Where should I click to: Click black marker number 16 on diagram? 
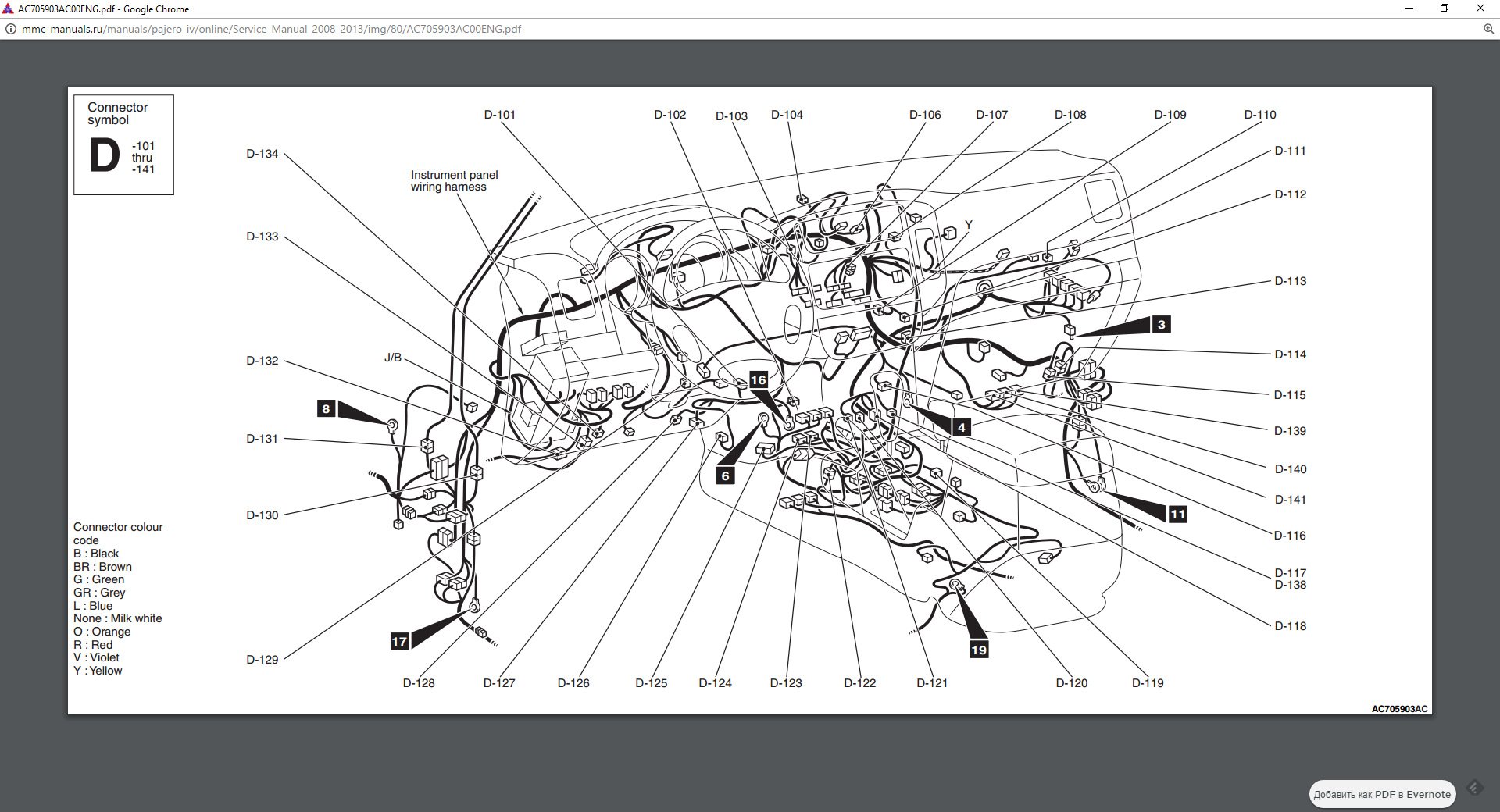pyautogui.click(x=758, y=380)
